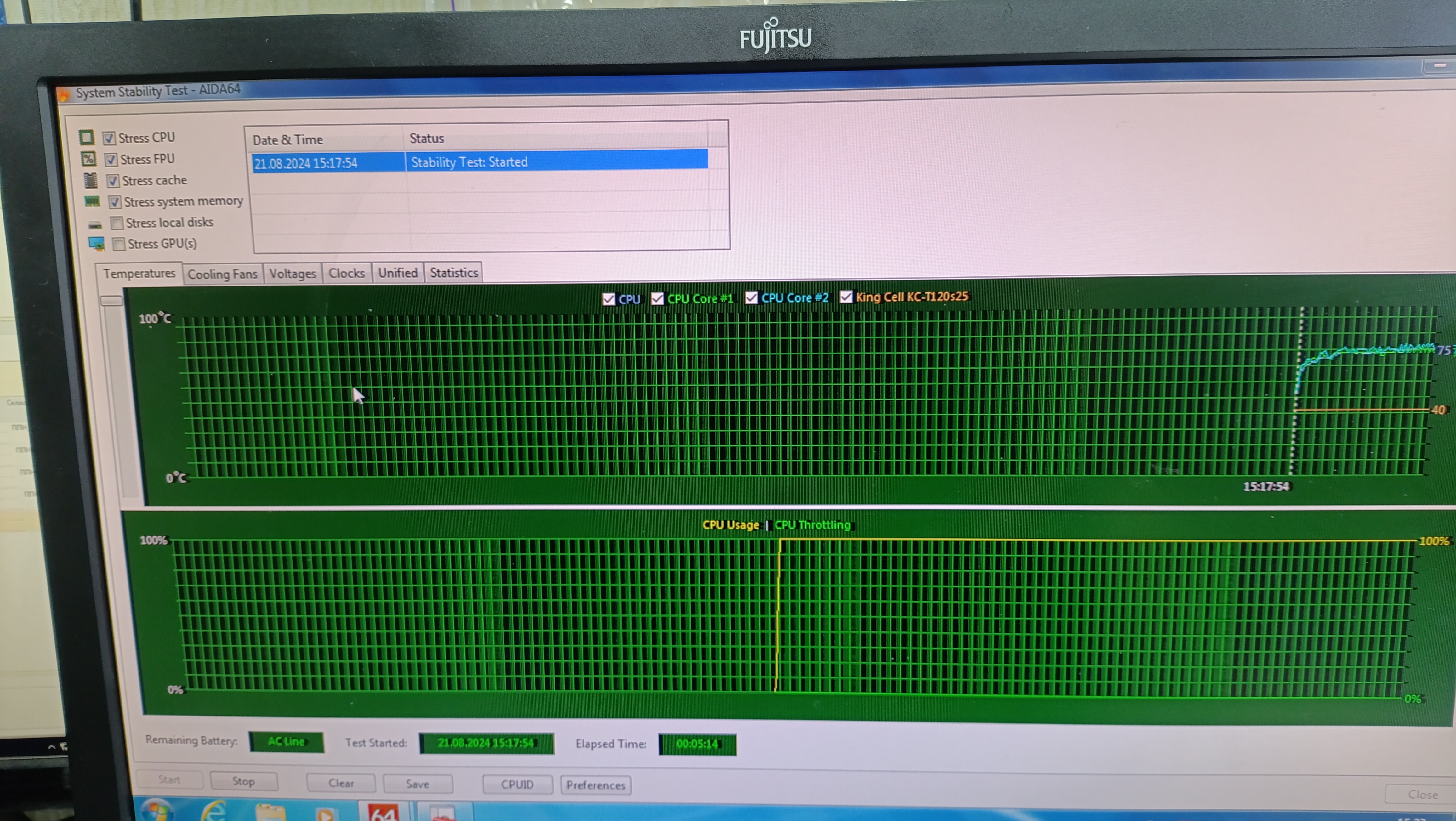1456x821 pixels.
Task: Click the graph scale slider at left
Action: click(111, 301)
